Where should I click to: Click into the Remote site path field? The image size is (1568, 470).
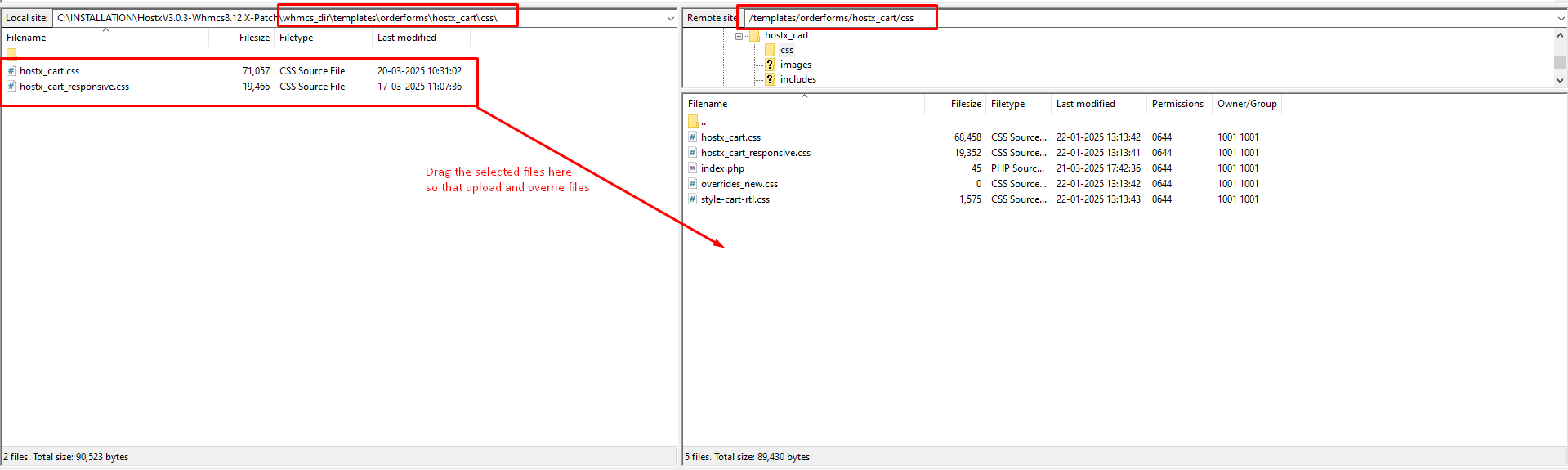click(x=1144, y=18)
